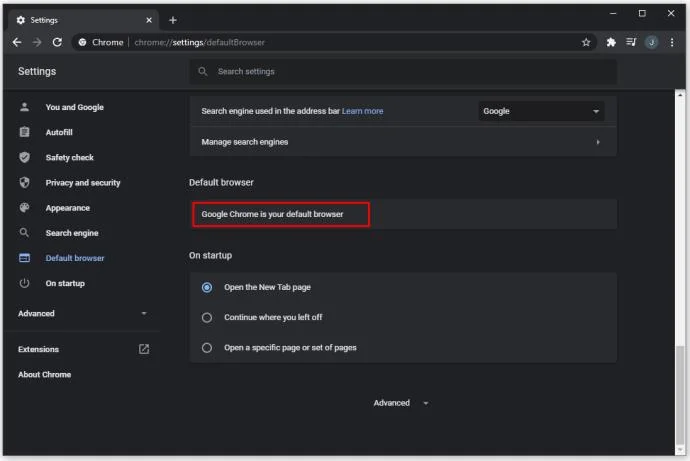Go to Autofill settings

(x=59, y=132)
